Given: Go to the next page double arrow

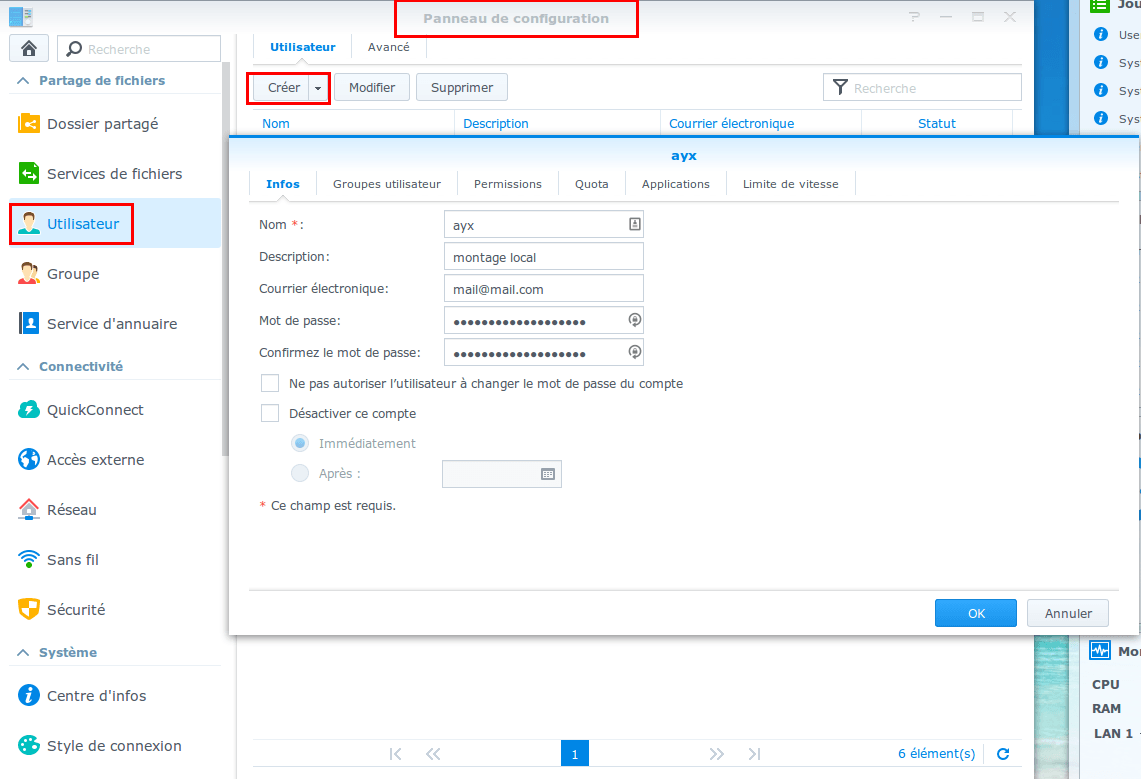Looking at the screenshot, I should tap(717, 754).
